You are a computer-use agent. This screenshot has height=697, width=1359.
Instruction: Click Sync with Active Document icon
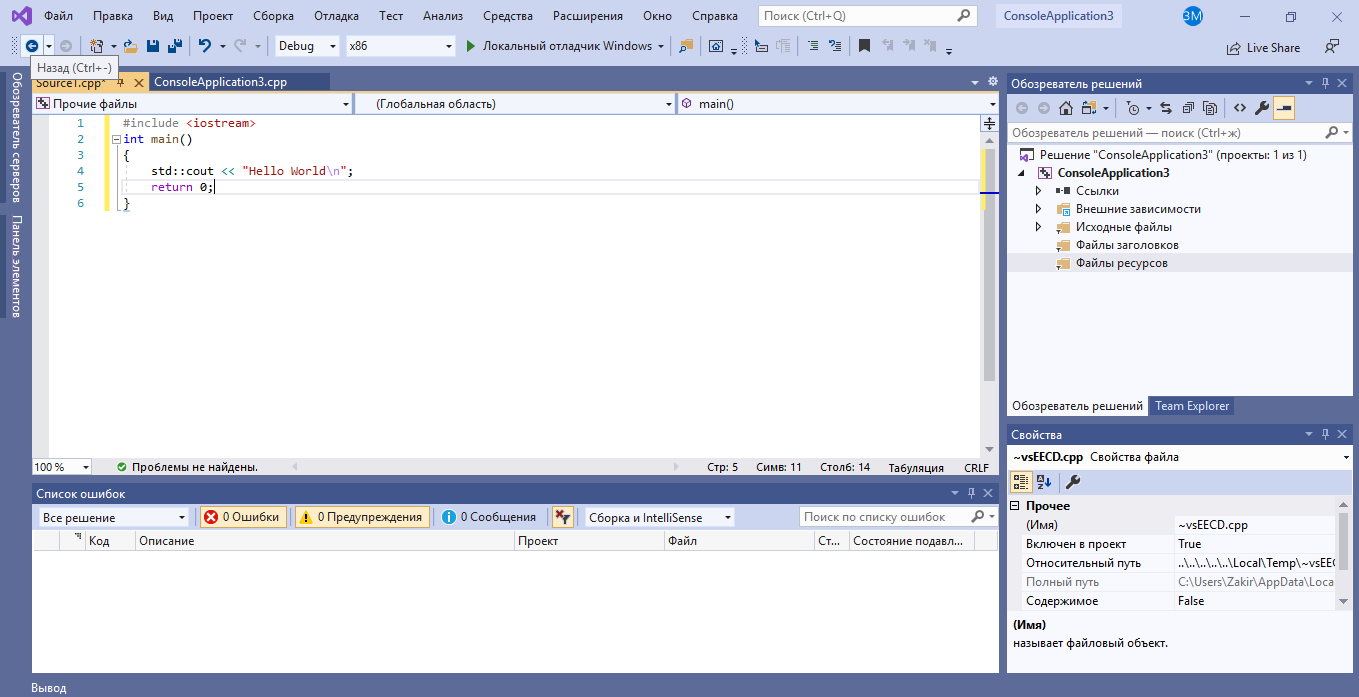[1166, 108]
